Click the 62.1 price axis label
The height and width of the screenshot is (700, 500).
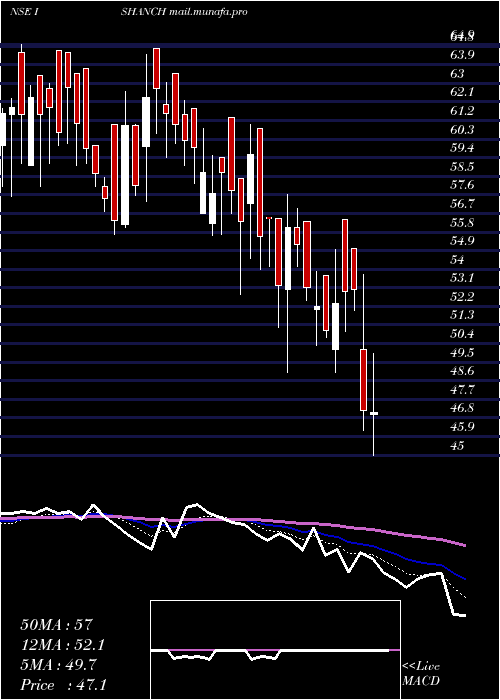[x=462, y=92]
